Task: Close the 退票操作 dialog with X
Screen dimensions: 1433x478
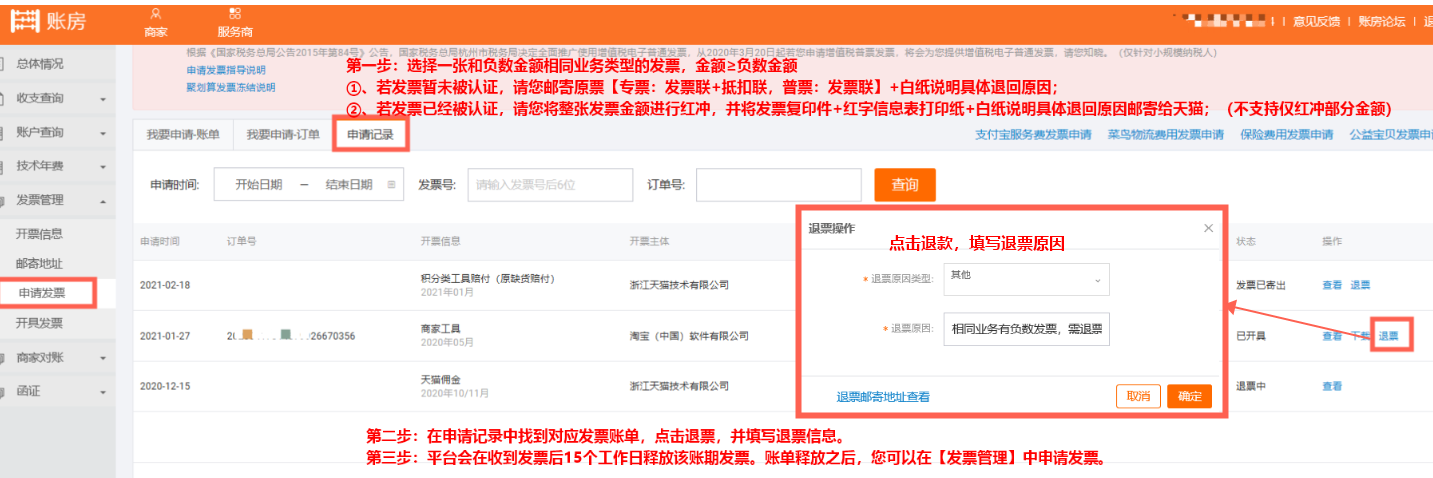Action: (1208, 228)
